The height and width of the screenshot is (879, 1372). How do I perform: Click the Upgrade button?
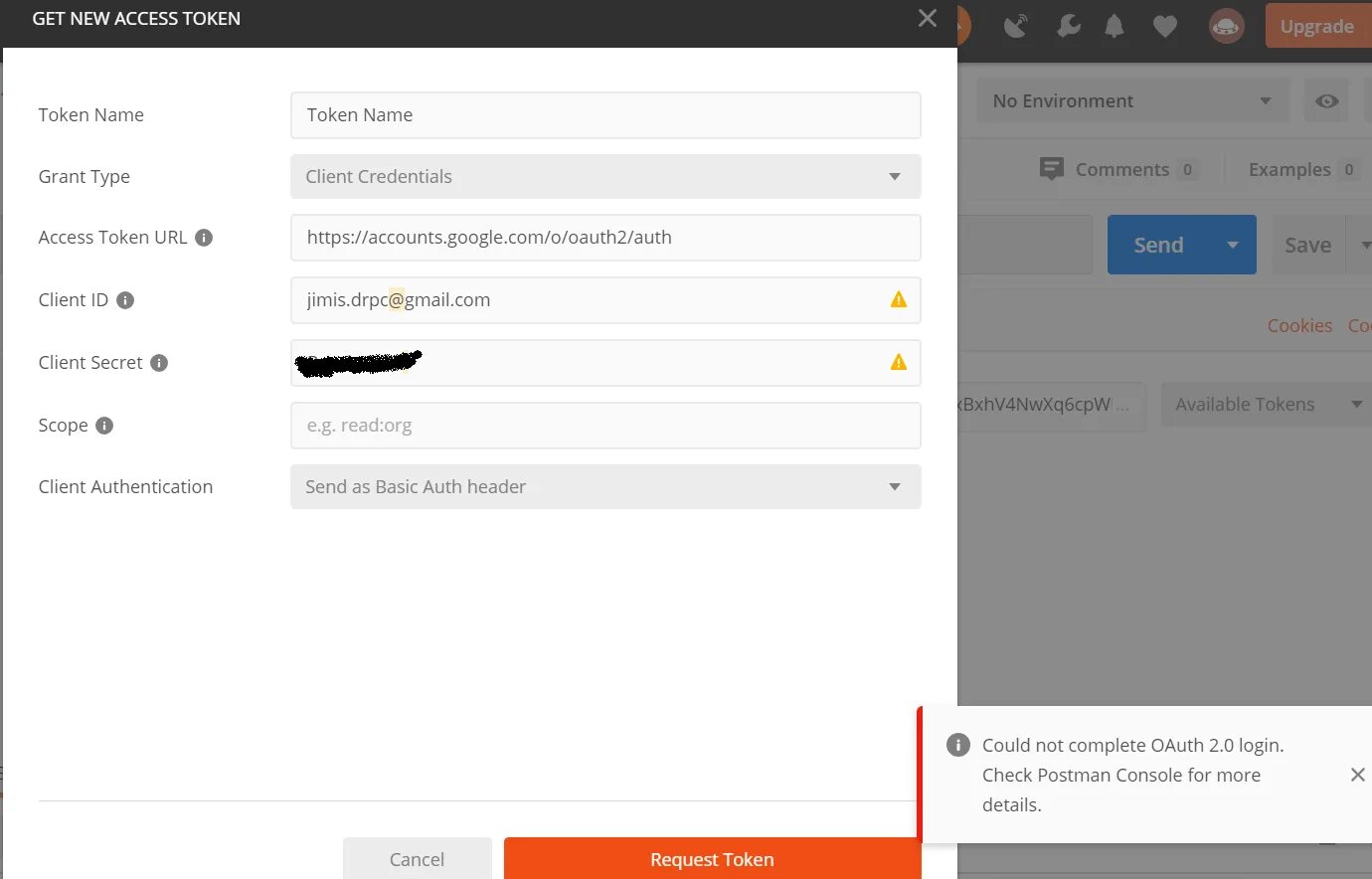[x=1316, y=26]
